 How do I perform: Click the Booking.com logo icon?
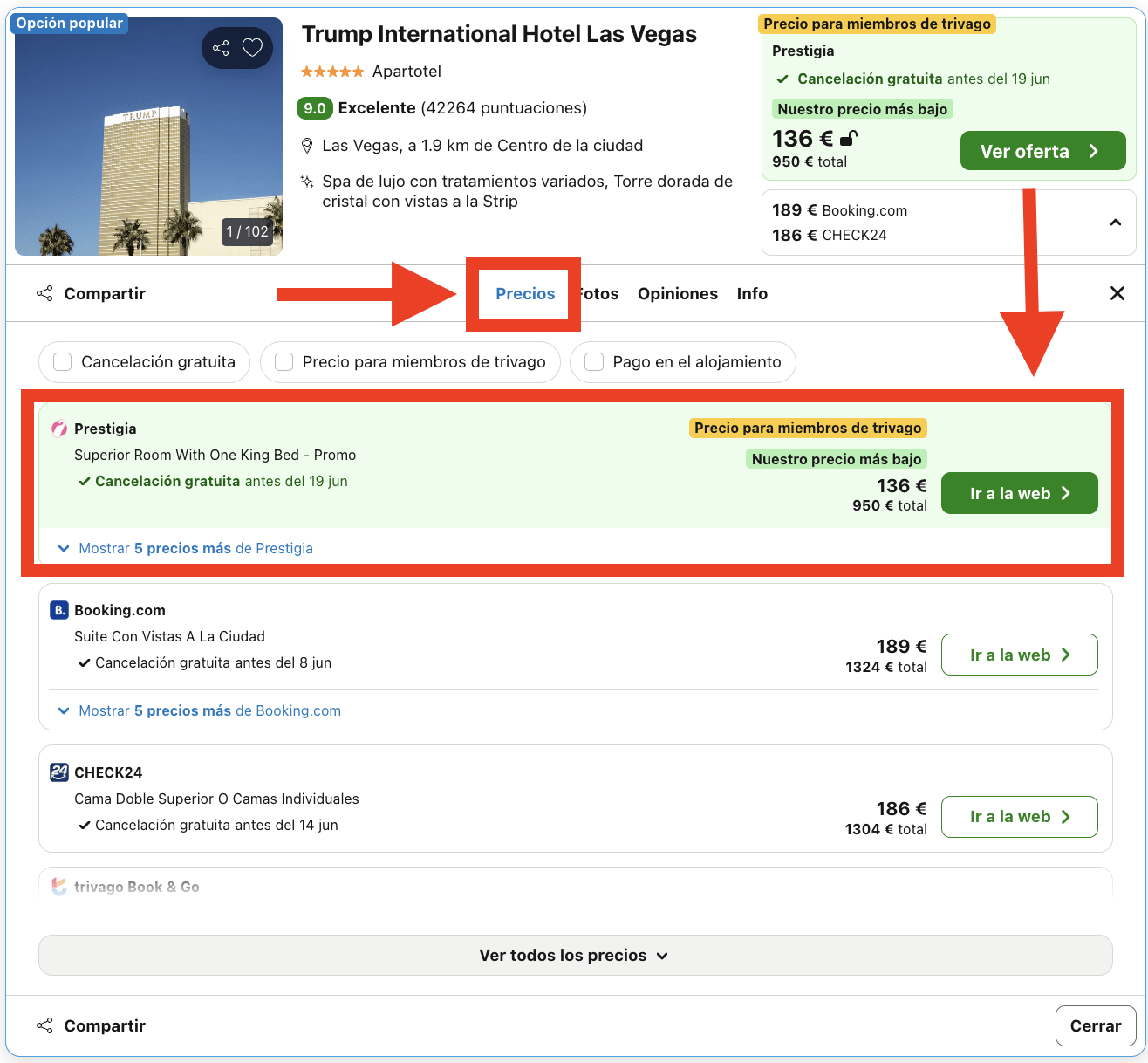[x=58, y=610]
